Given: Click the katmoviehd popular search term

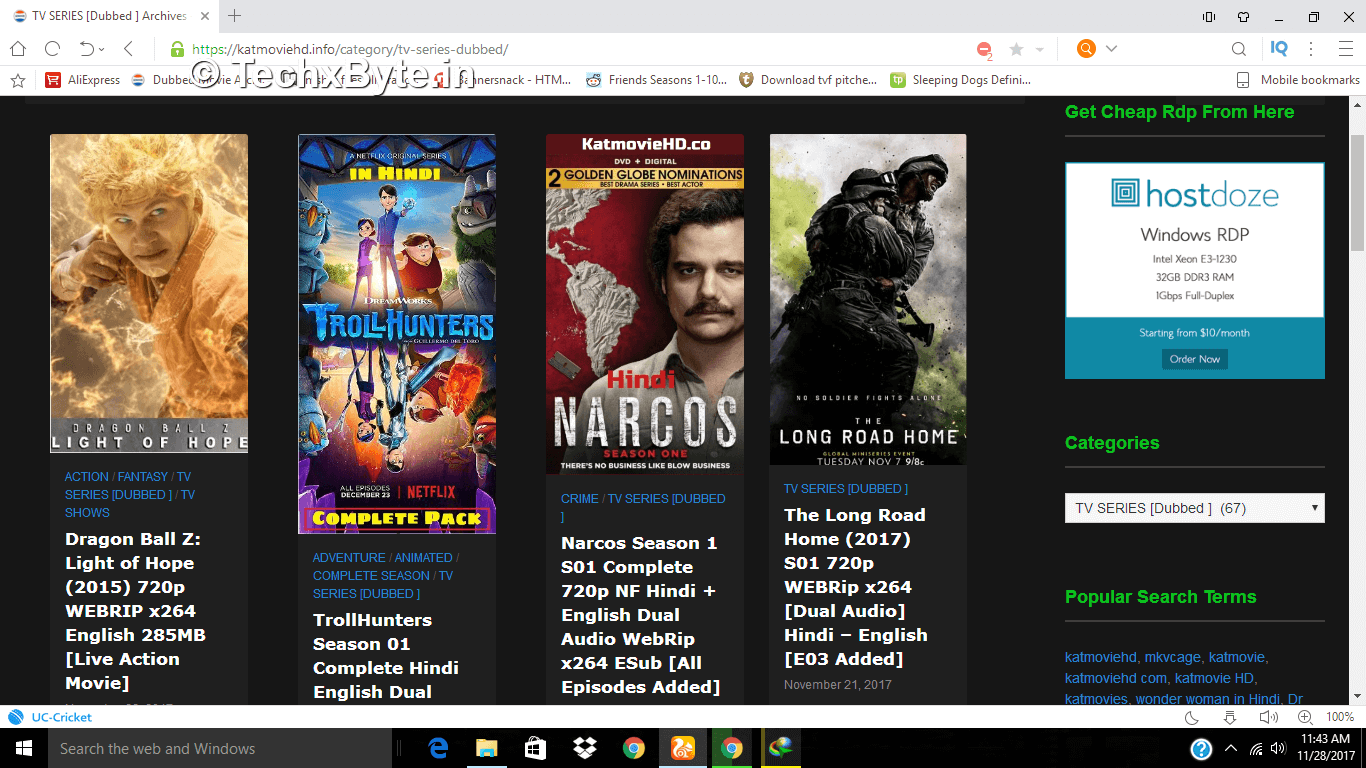Looking at the screenshot, I should (1101, 658).
